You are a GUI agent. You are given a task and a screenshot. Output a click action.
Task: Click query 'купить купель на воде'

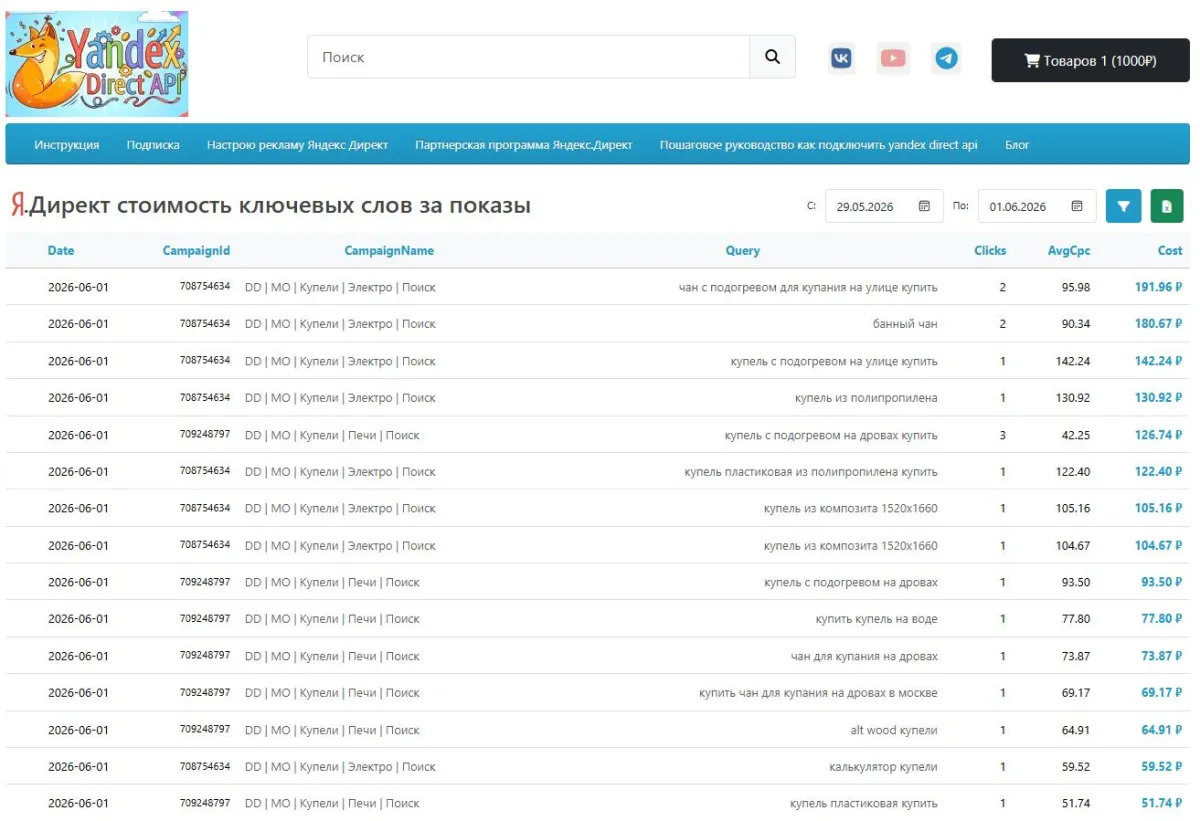click(876, 619)
